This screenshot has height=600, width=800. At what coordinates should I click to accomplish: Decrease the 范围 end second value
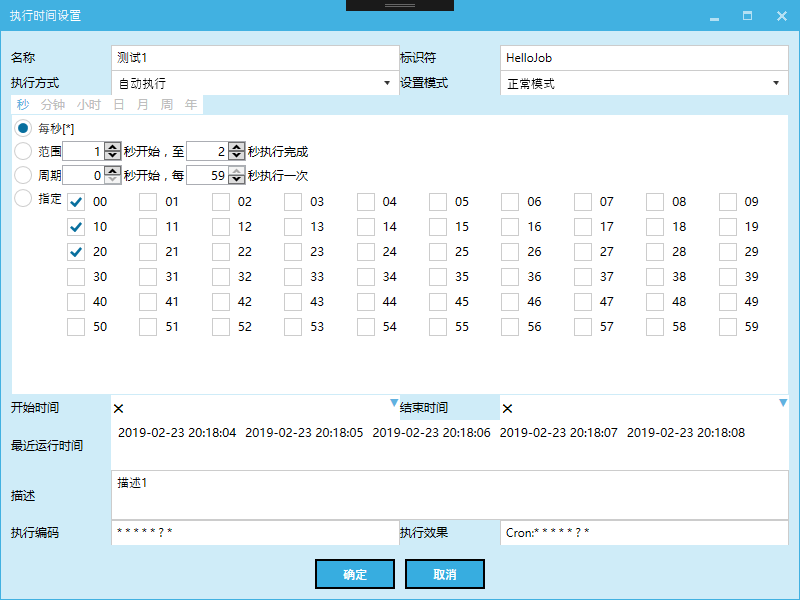(x=236, y=156)
